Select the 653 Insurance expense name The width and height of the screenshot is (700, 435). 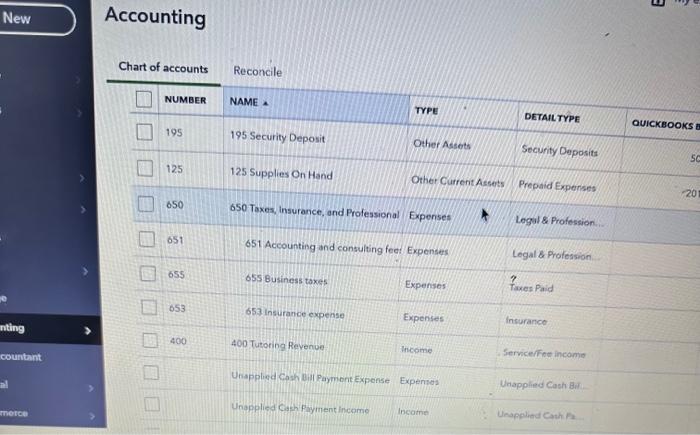295,313
